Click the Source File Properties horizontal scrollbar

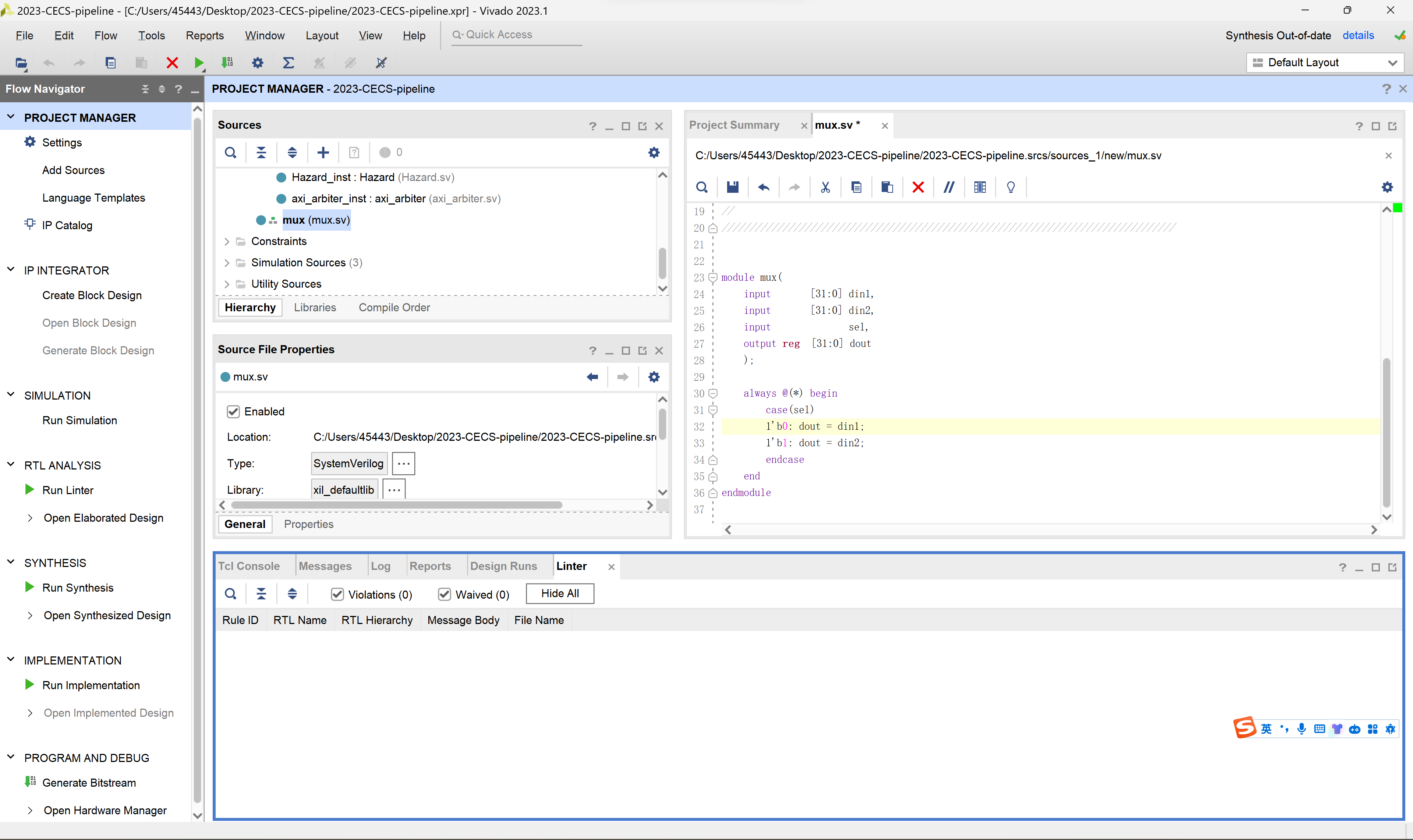click(x=396, y=505)
